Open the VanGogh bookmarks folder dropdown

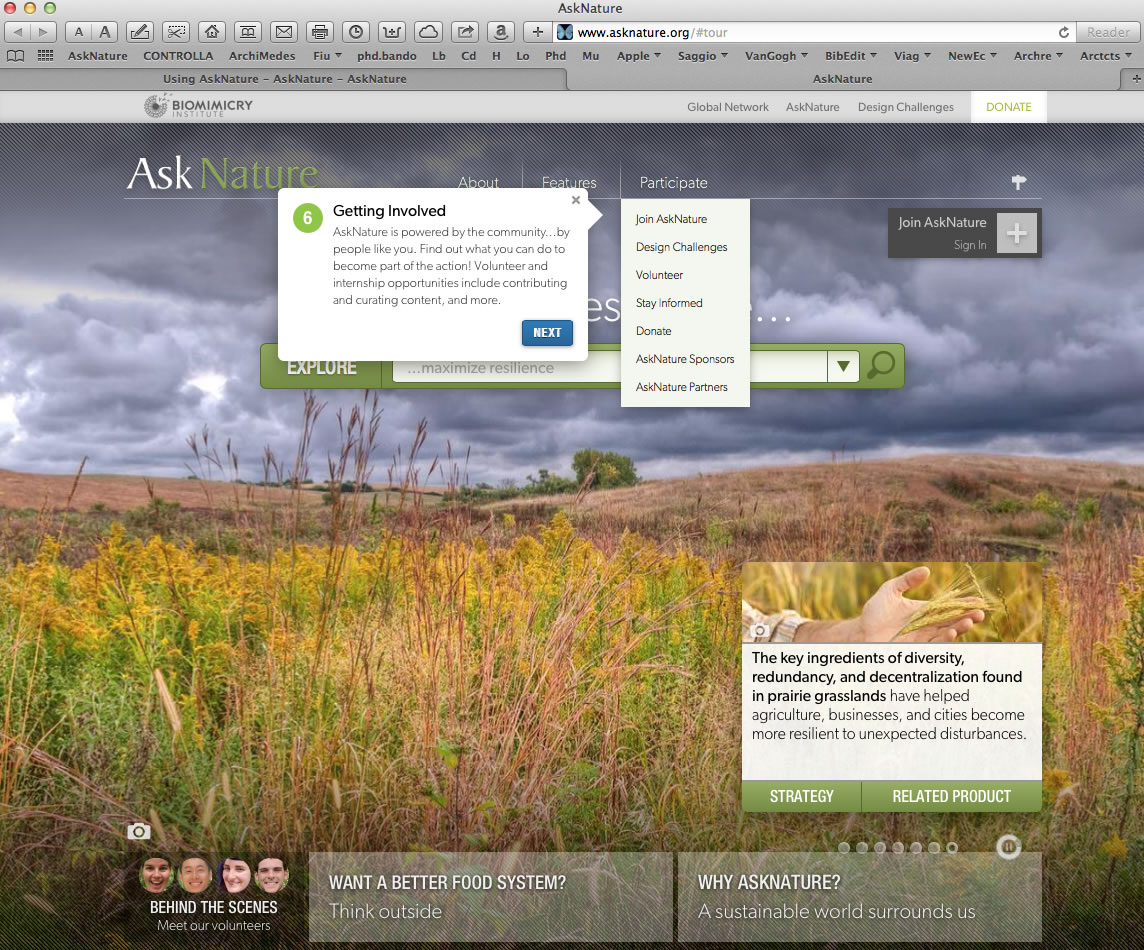[776, 56]
